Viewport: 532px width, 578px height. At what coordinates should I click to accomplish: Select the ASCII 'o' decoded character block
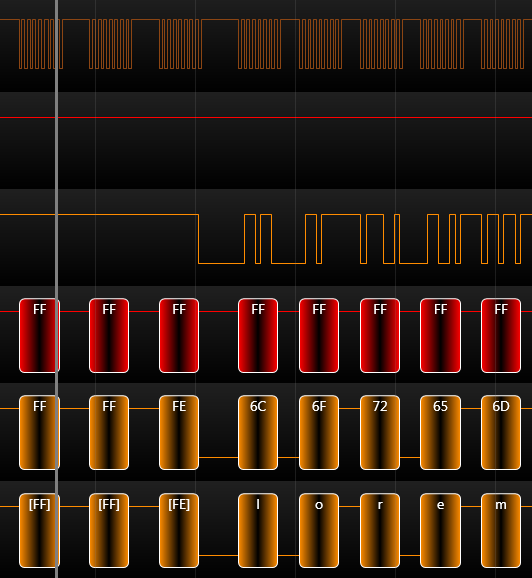(319, 530)
